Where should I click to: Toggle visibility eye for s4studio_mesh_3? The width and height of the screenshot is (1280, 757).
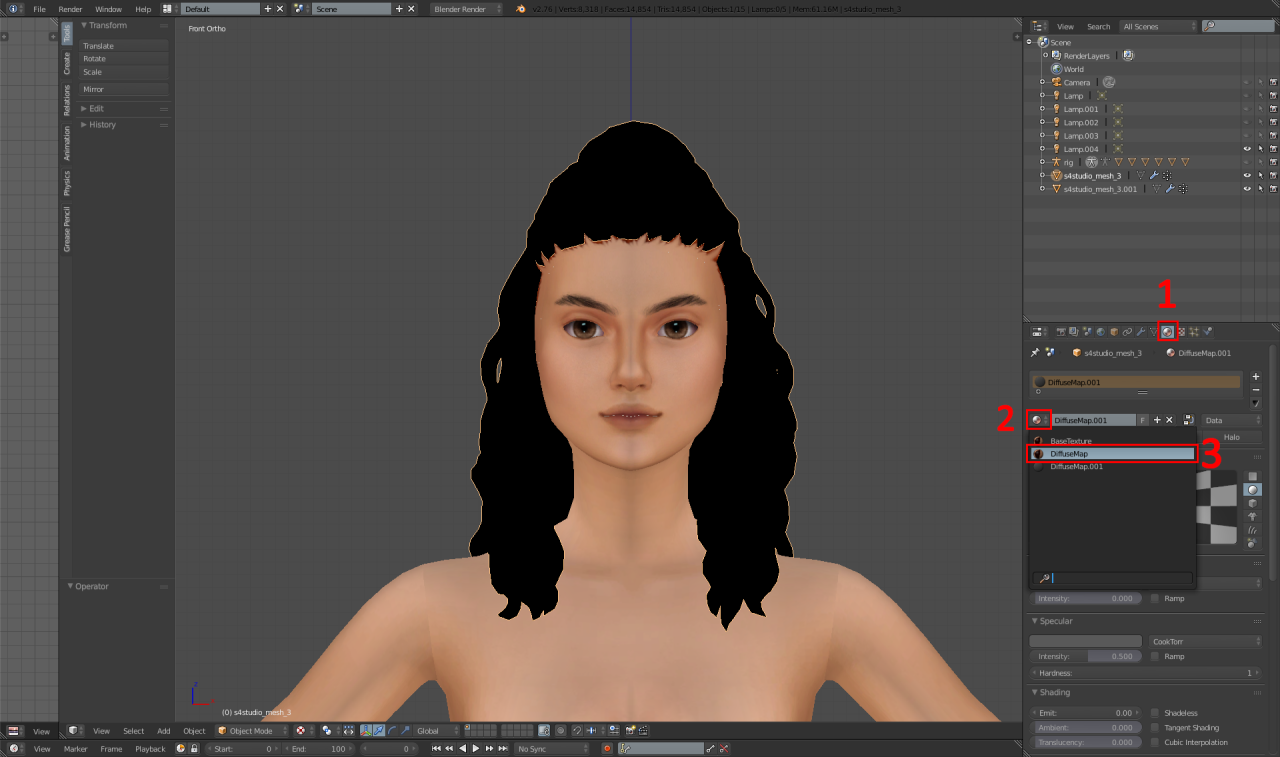1247,175
